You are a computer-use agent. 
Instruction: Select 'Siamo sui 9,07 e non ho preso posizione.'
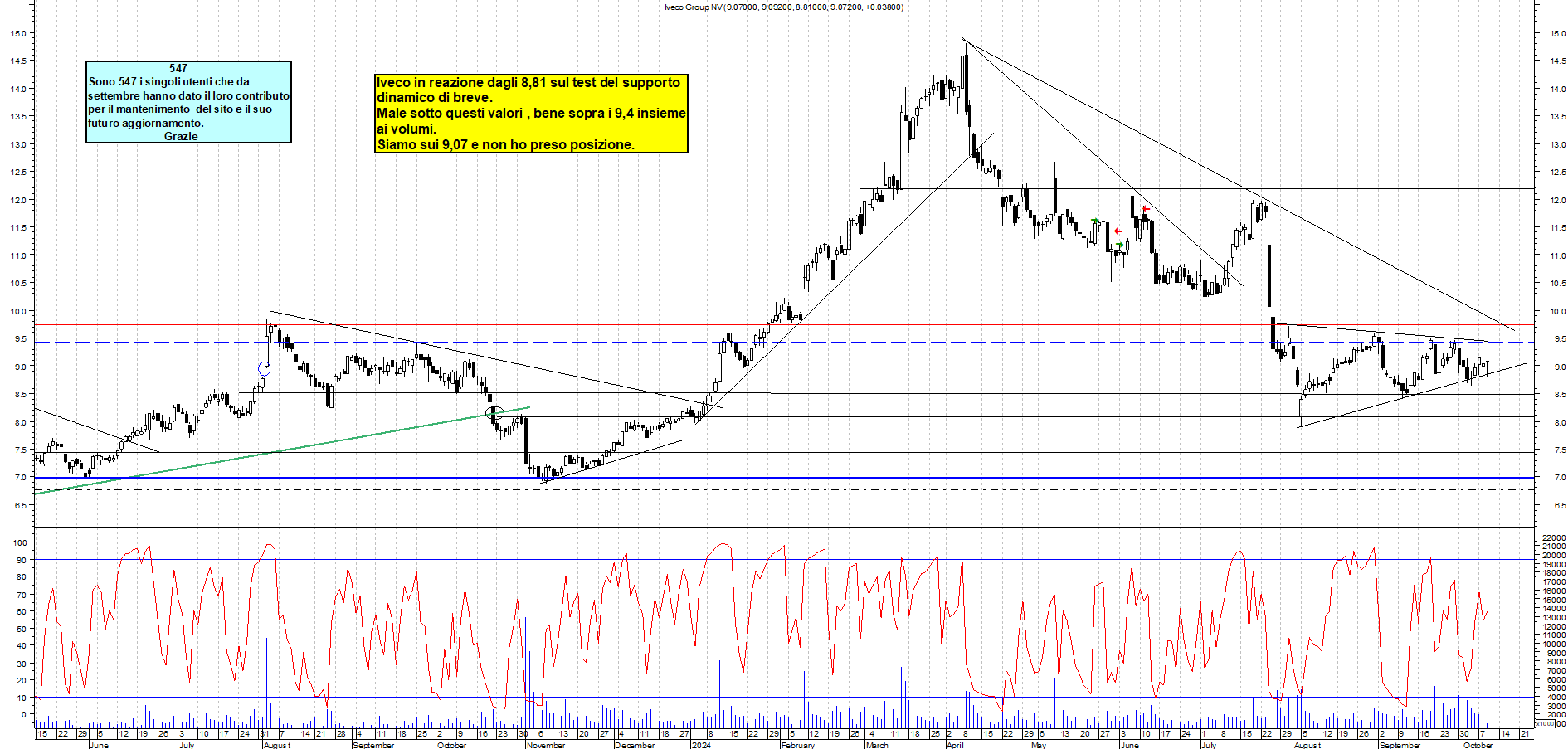pyautogui.click(x=506, y=144)
